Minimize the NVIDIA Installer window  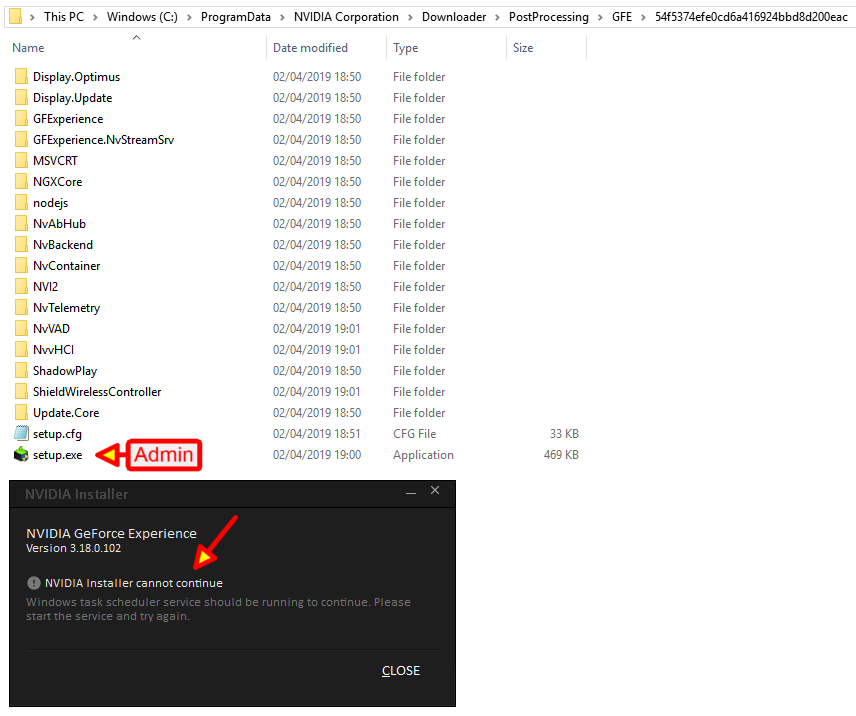(x=411, y=491)
